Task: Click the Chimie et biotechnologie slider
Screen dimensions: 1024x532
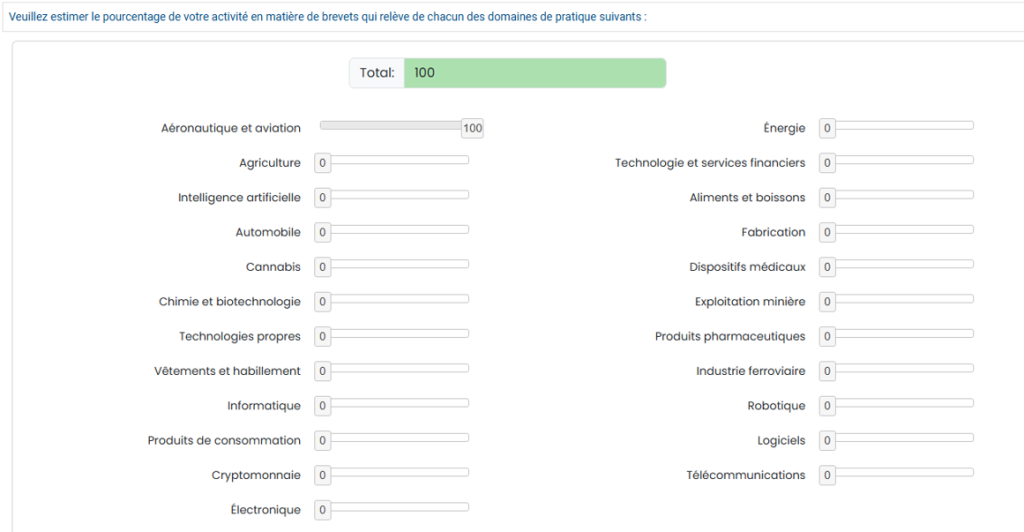Action: (x=398, y=299)
